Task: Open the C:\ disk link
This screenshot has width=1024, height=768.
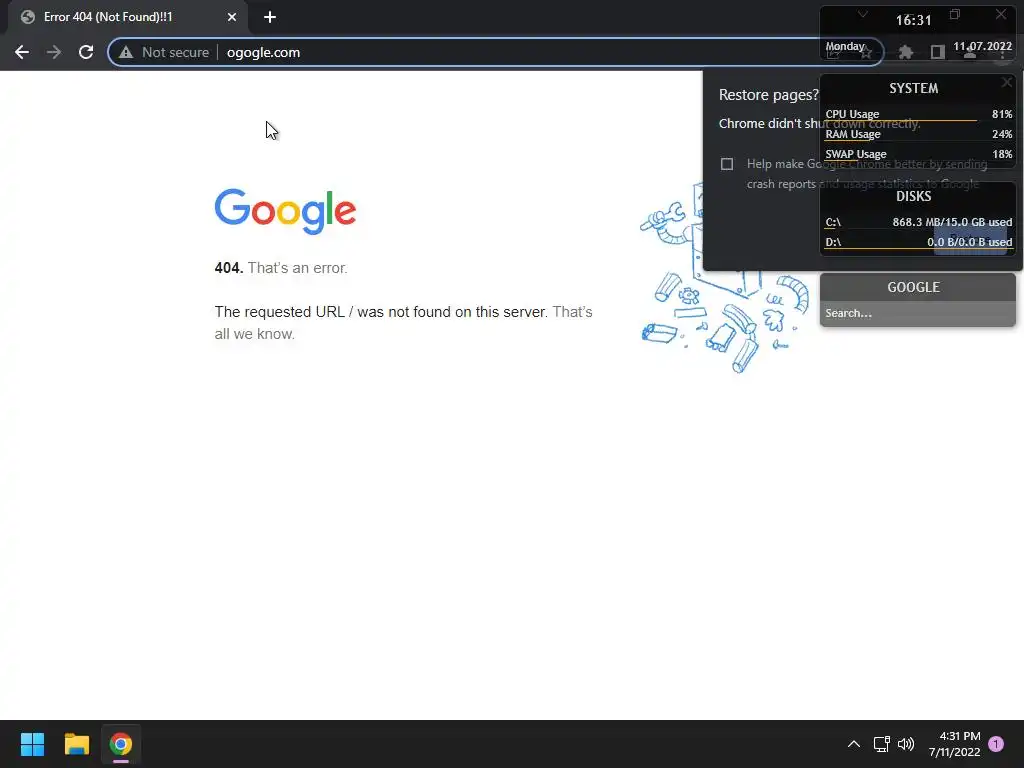Action: point(833,223)
